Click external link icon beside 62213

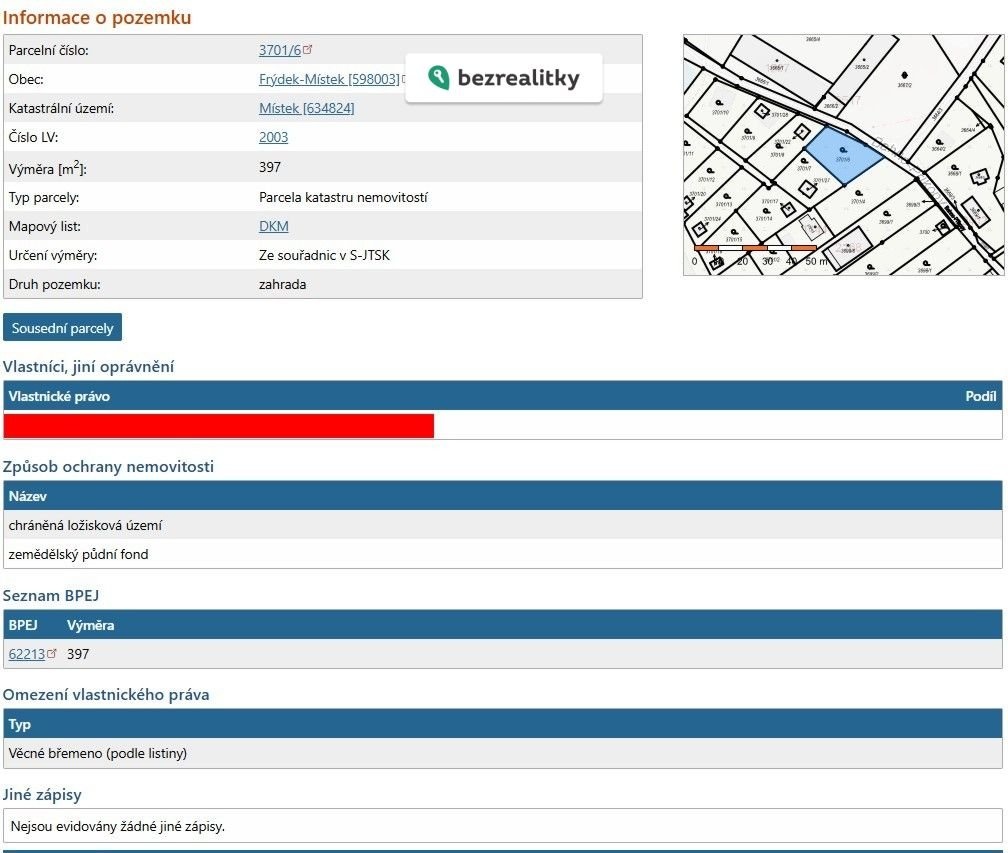52,653
